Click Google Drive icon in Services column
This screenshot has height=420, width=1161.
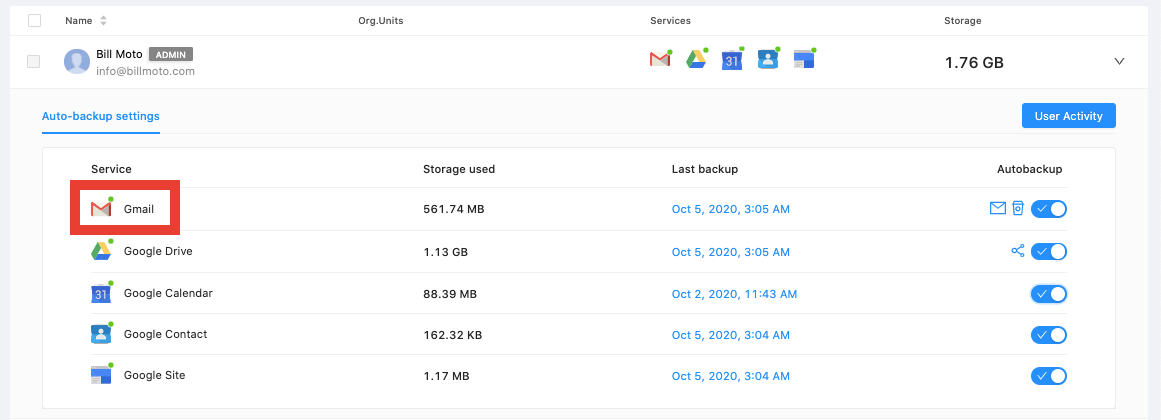[x=696, y=60]
